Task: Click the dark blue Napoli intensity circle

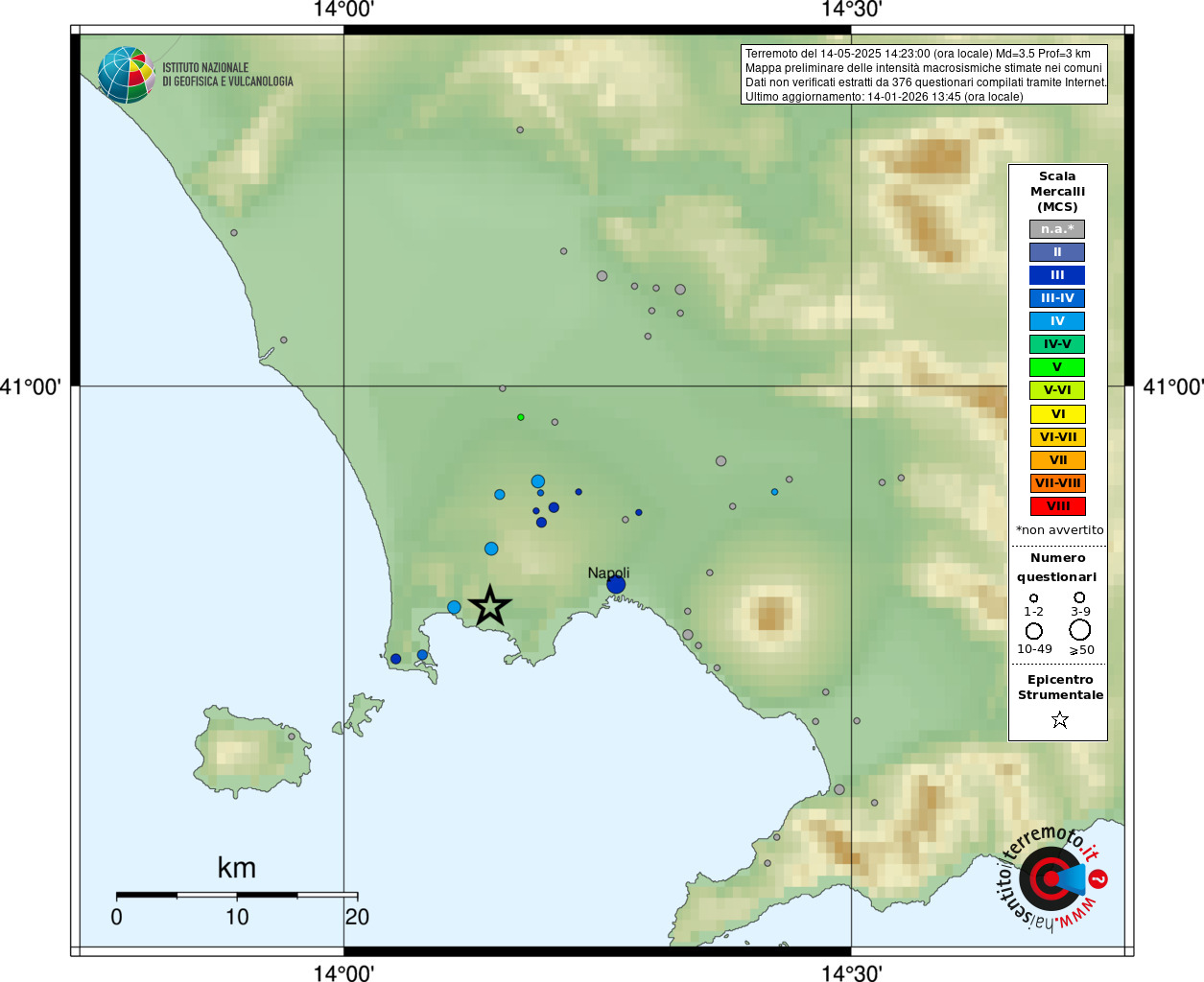Action: point(616,584)
